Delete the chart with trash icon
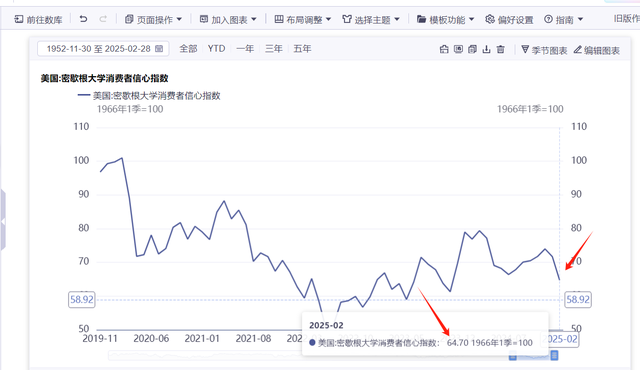 point(500,49)
